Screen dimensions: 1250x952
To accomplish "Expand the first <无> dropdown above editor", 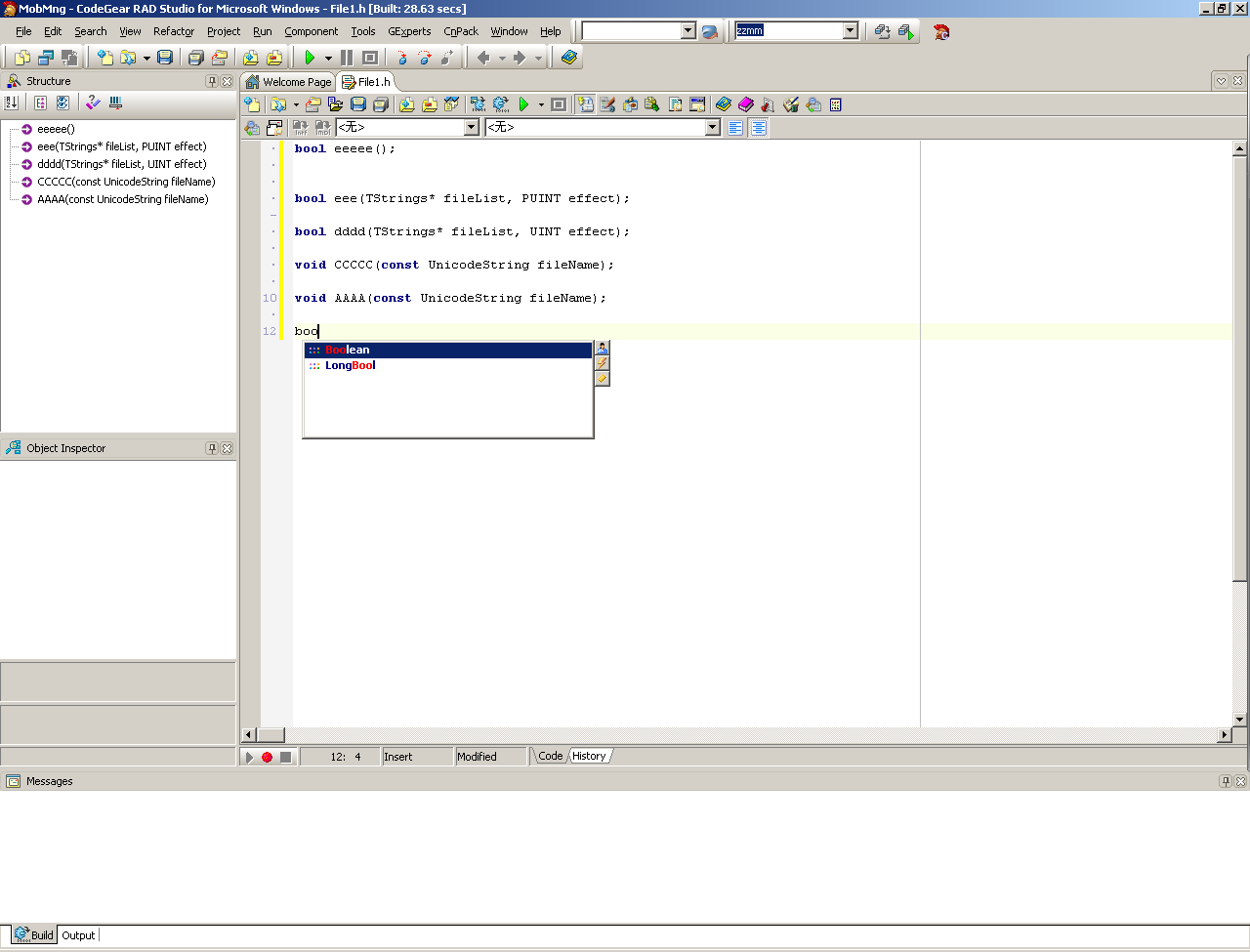I will [x=472, y=128].
